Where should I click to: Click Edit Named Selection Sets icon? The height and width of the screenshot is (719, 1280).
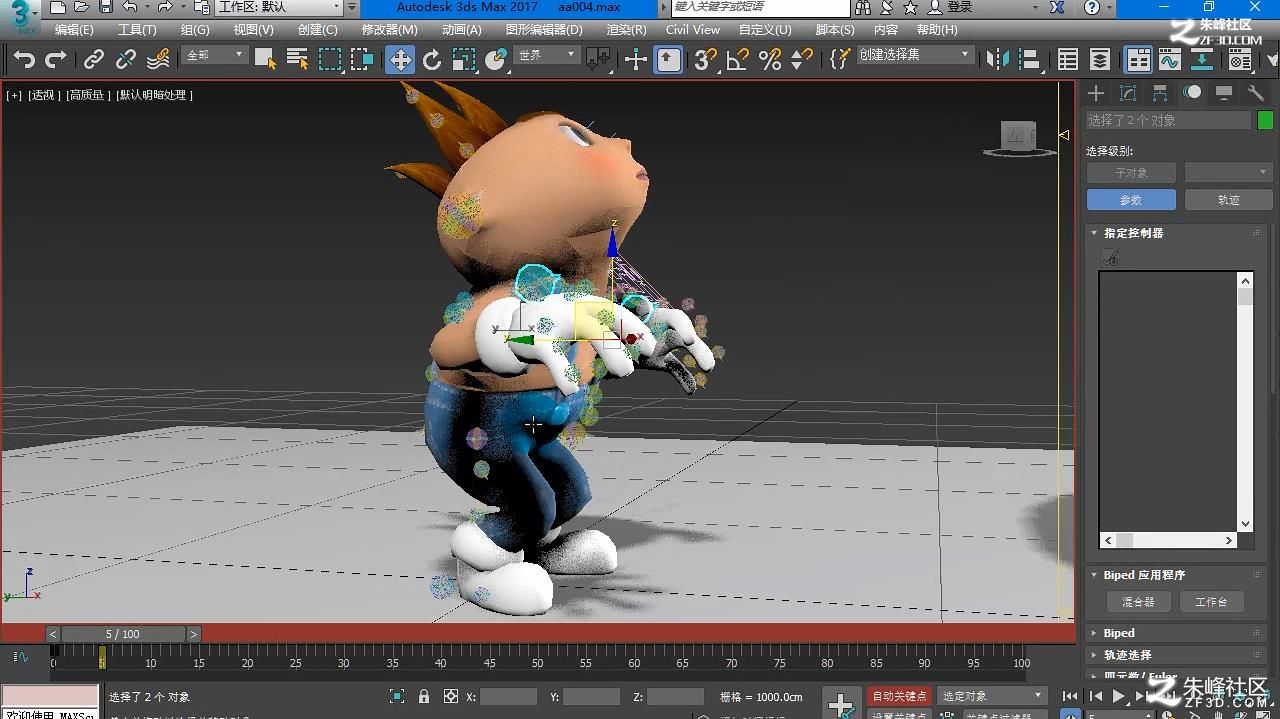pyautogui.click(x=840, y=60)
